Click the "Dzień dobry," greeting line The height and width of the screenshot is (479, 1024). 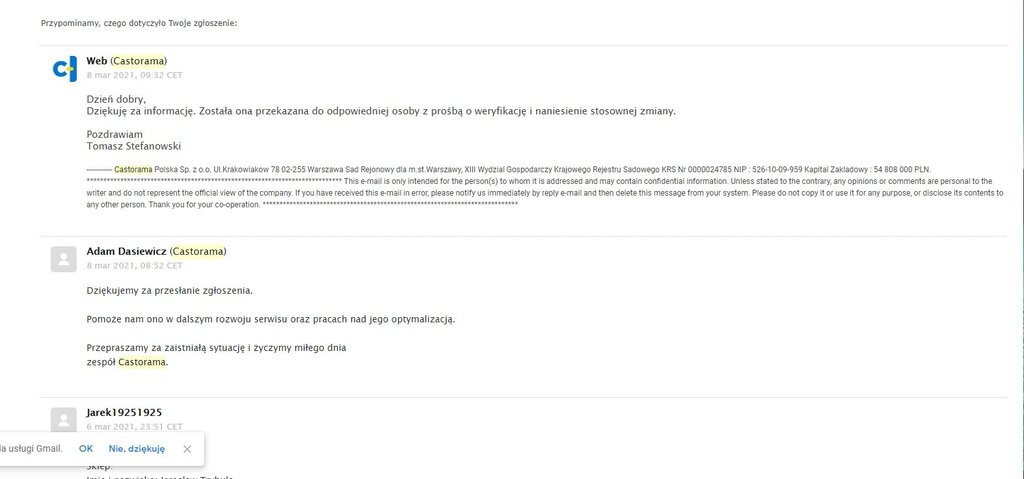116,99
